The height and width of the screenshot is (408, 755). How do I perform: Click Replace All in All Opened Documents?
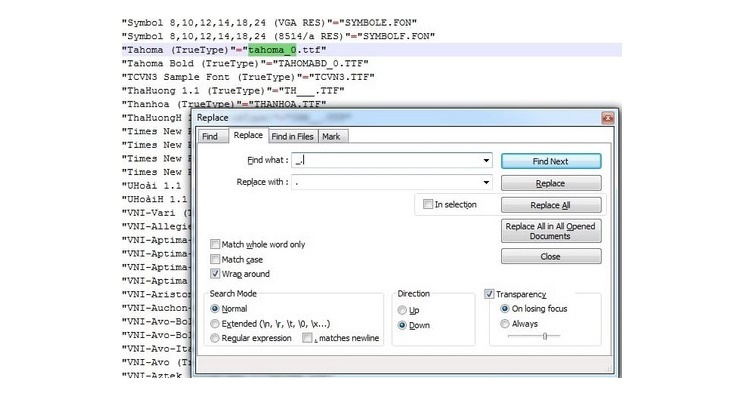[x=550, y=231]
